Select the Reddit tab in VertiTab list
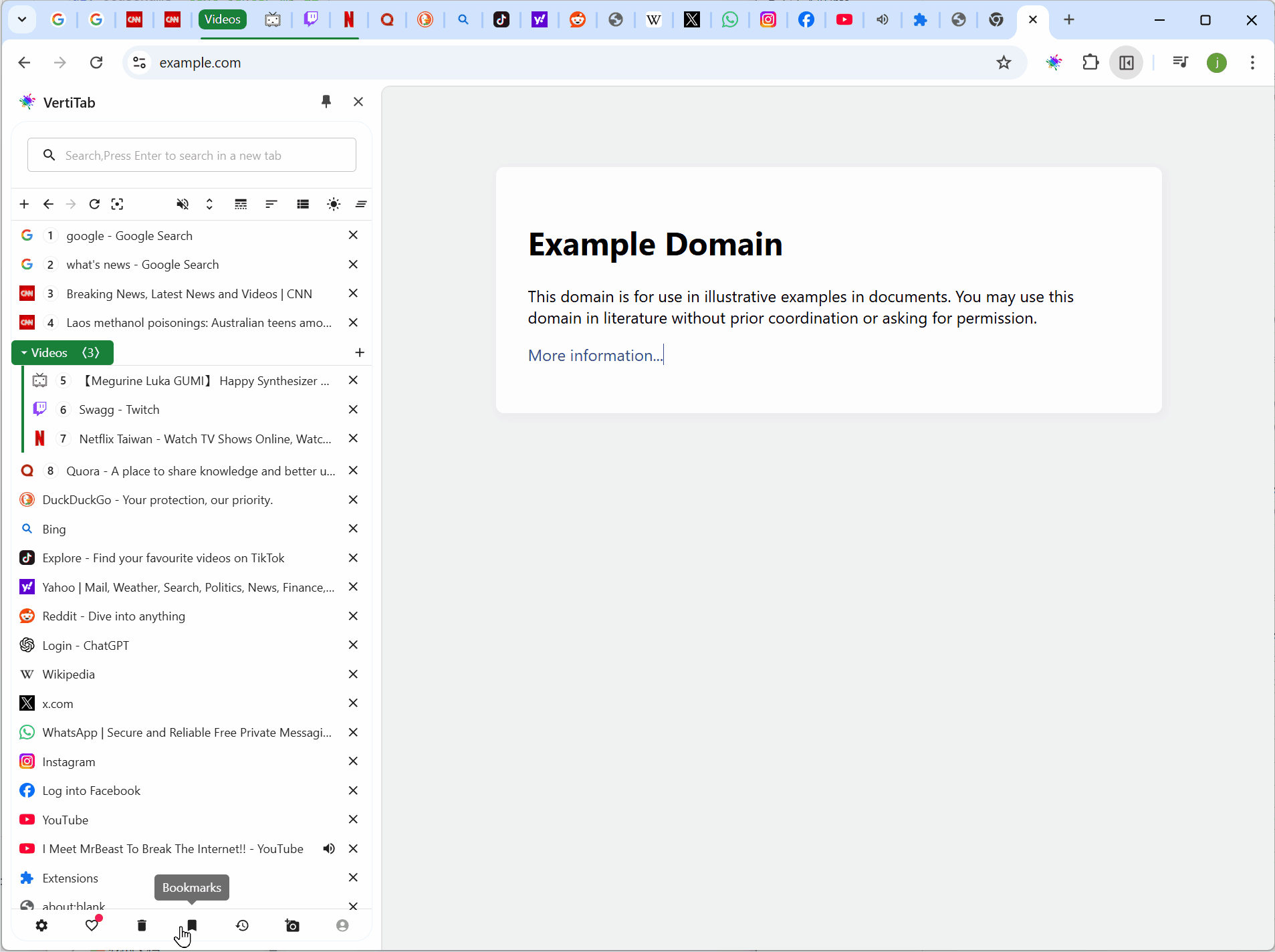This screenshot has width=1275, height=952. 114,616
